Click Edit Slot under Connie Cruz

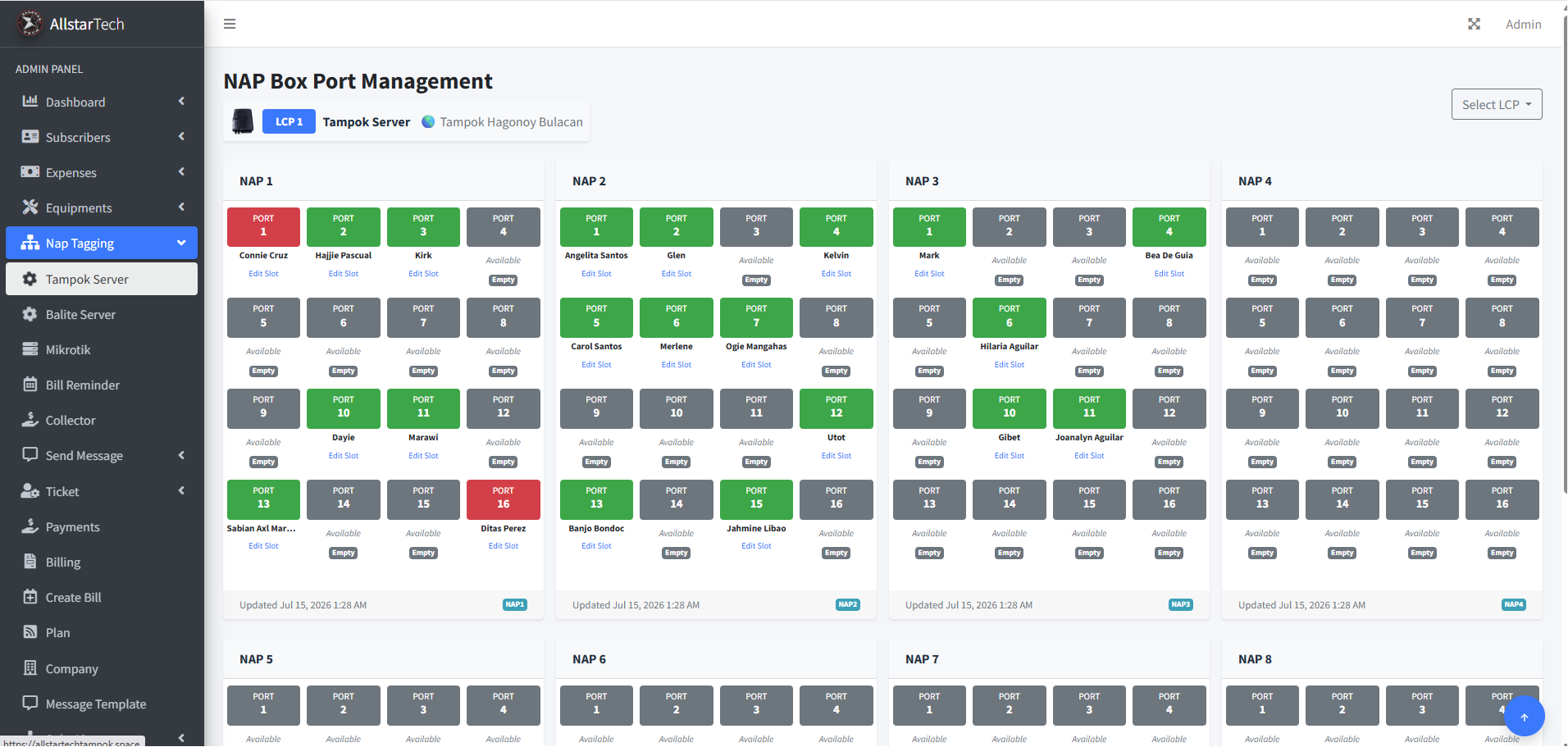(x=263, y=274)
